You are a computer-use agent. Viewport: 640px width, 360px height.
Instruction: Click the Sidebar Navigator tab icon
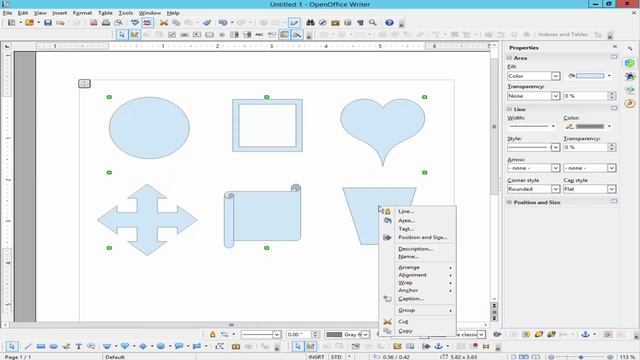pos(630,103)
